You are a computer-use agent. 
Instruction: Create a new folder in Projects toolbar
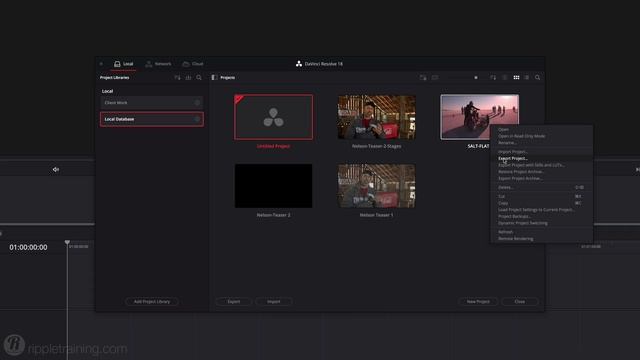[423, 78]
